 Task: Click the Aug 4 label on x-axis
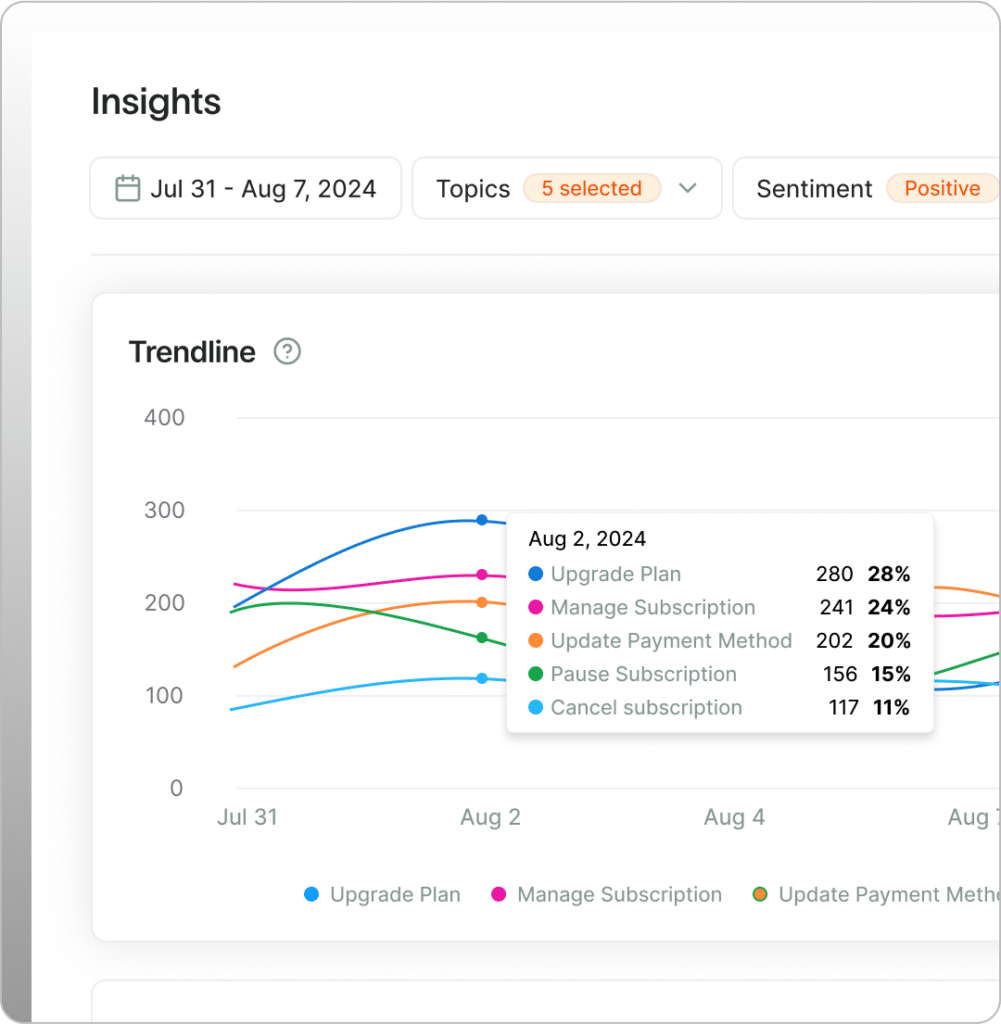tap(734, 817)
